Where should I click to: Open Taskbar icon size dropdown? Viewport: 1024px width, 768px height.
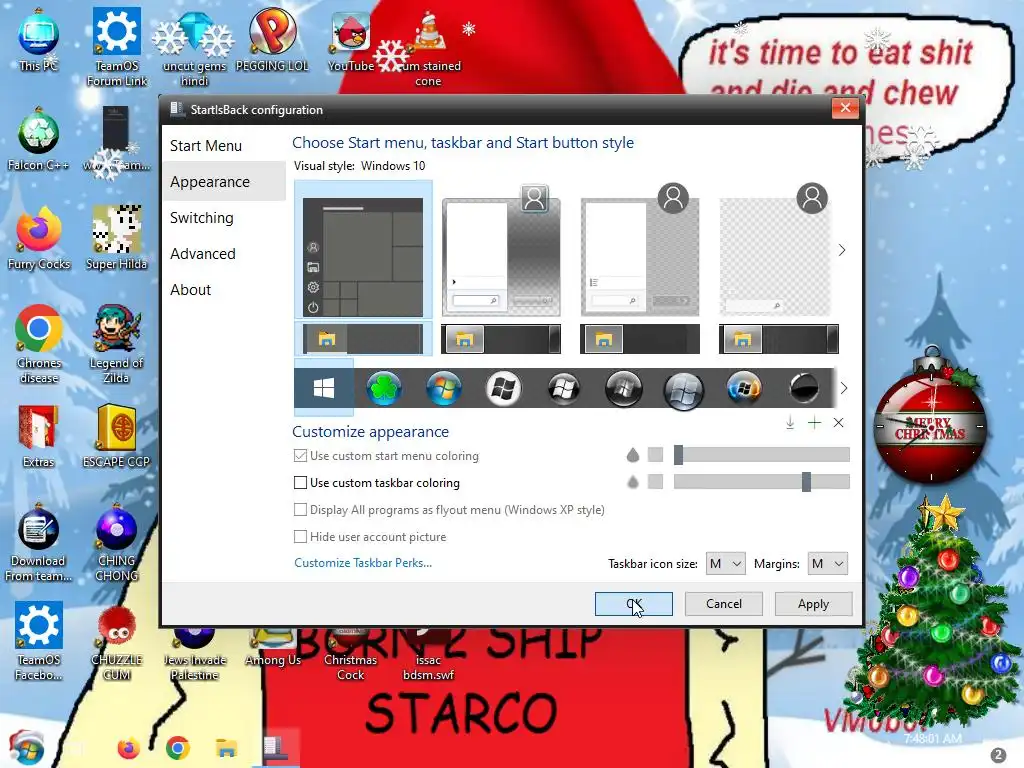click(x=726, y=564)
